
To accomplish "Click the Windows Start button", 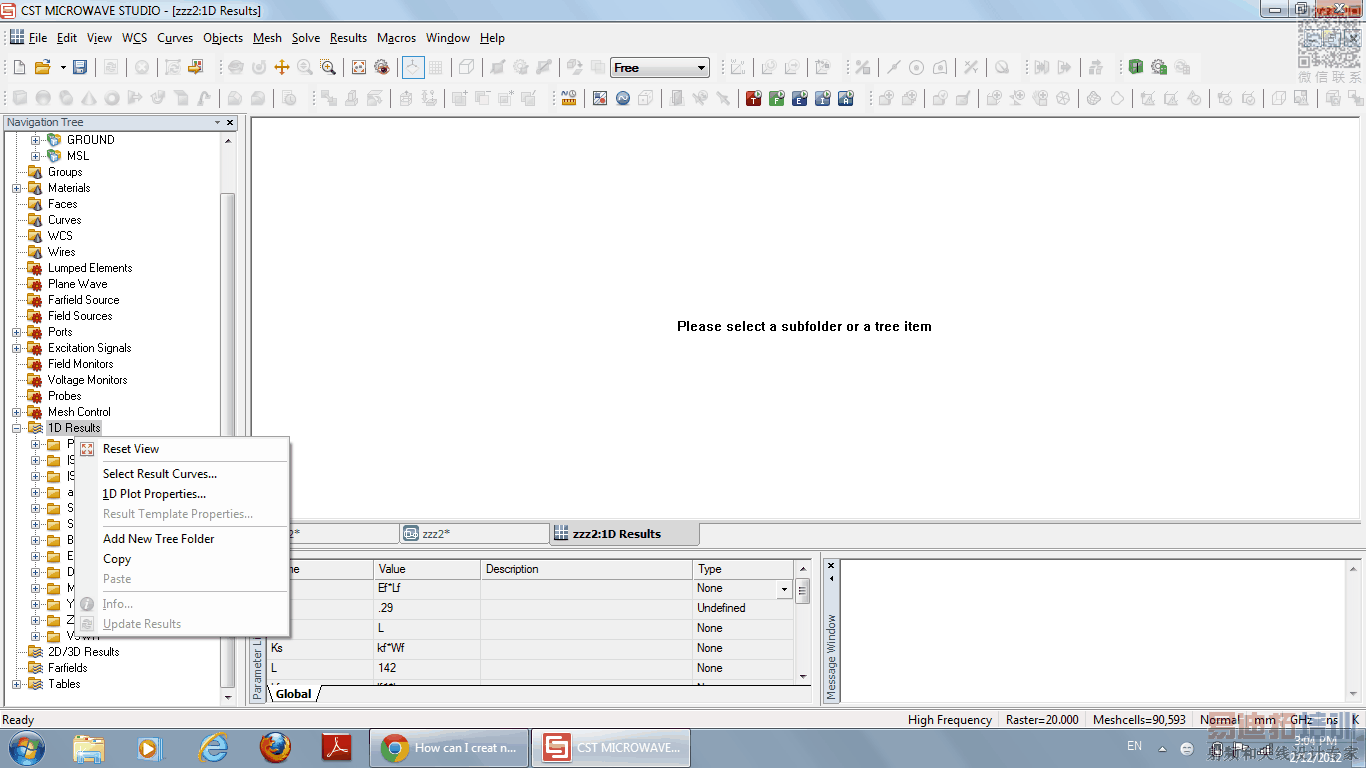I will (27, 747).
